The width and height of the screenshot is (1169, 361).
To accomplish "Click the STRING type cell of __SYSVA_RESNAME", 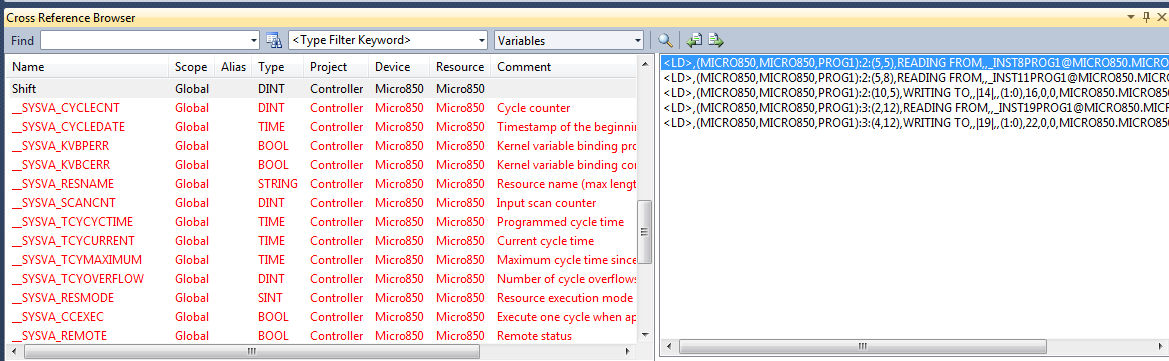I will (278, 183).
